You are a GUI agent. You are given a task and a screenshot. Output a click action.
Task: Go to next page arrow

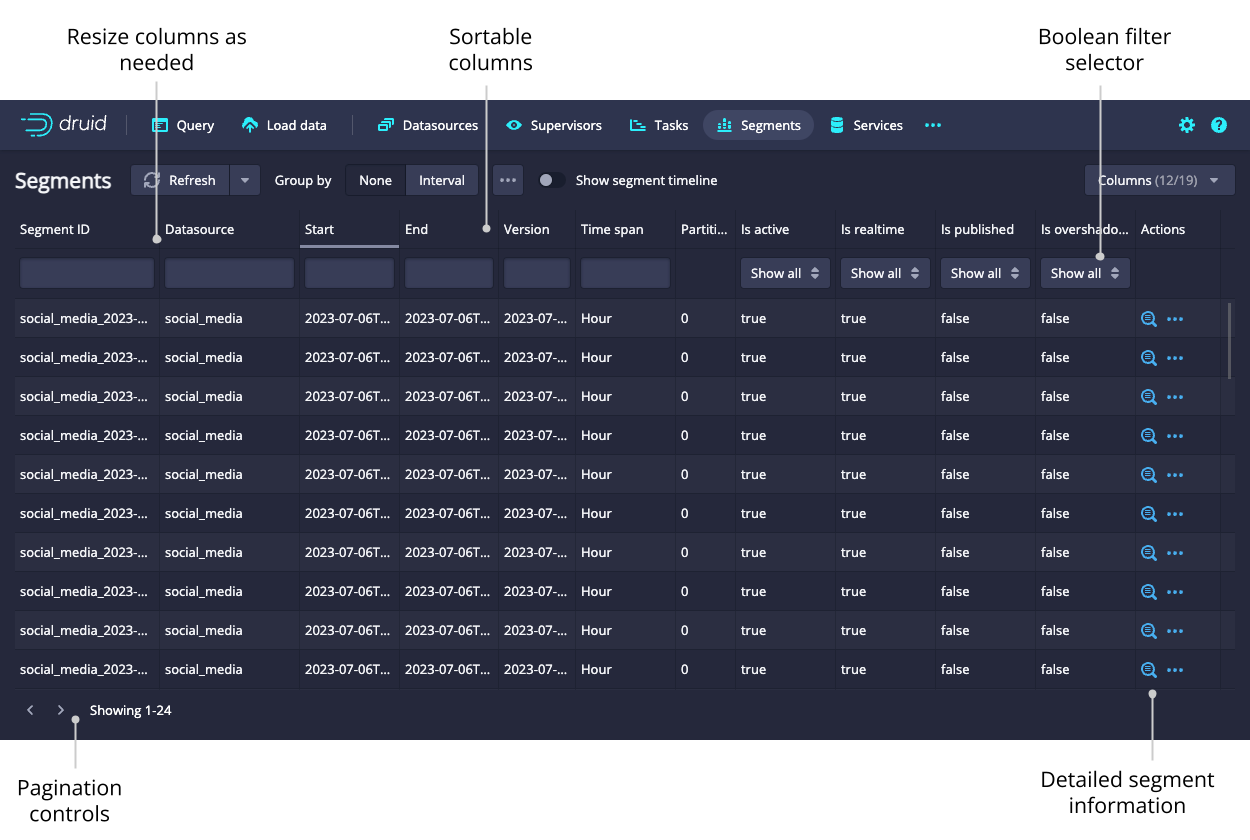[61, 710]
